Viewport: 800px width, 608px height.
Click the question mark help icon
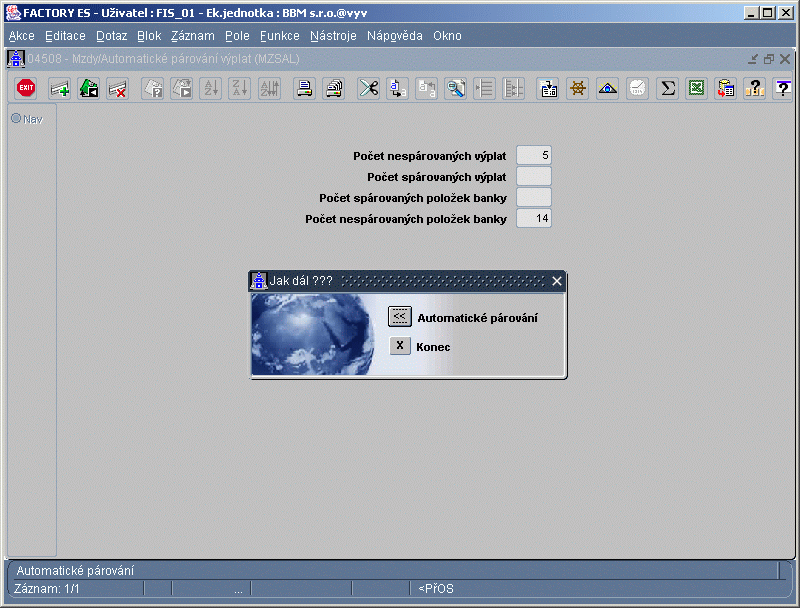point(783,88)
